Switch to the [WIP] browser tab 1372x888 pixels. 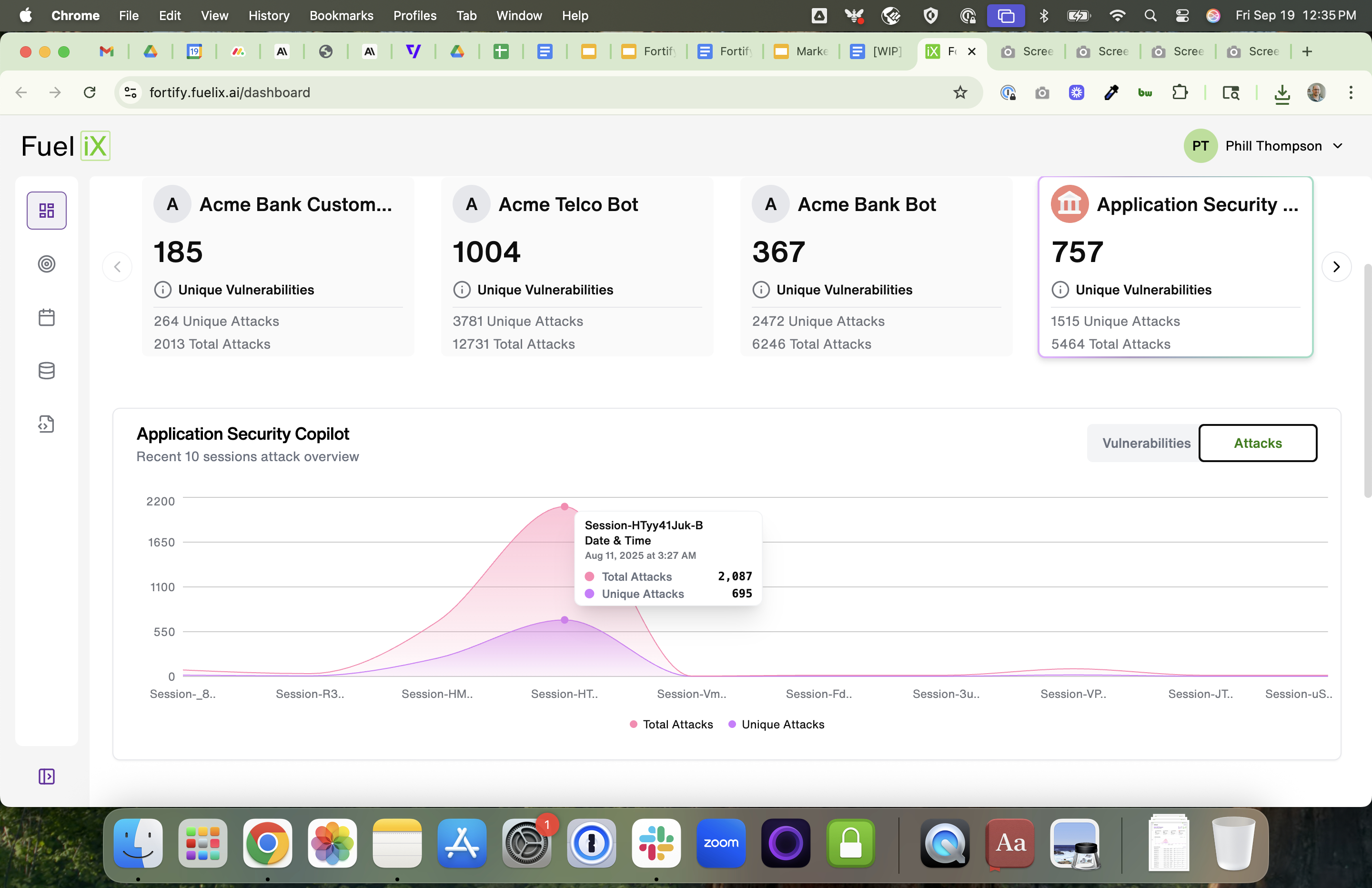876,52
